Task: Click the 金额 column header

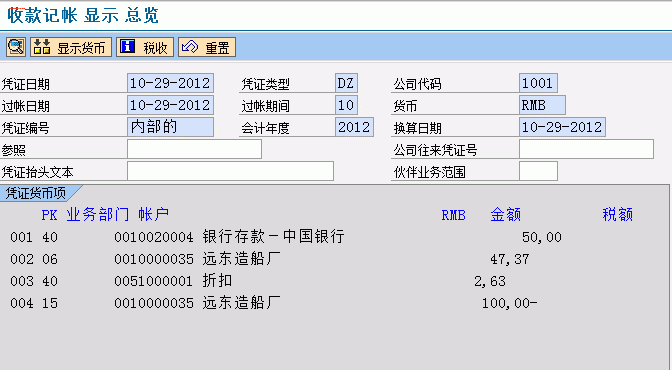Action: pos(505,214)
